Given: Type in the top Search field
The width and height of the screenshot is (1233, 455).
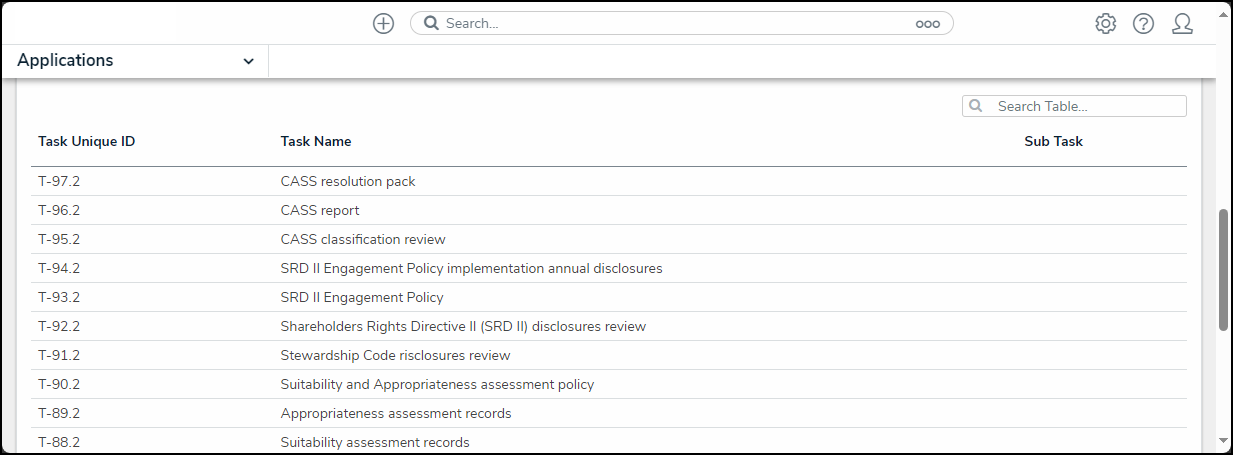Looking at the screenshot, I should click(x=670, y=24).
